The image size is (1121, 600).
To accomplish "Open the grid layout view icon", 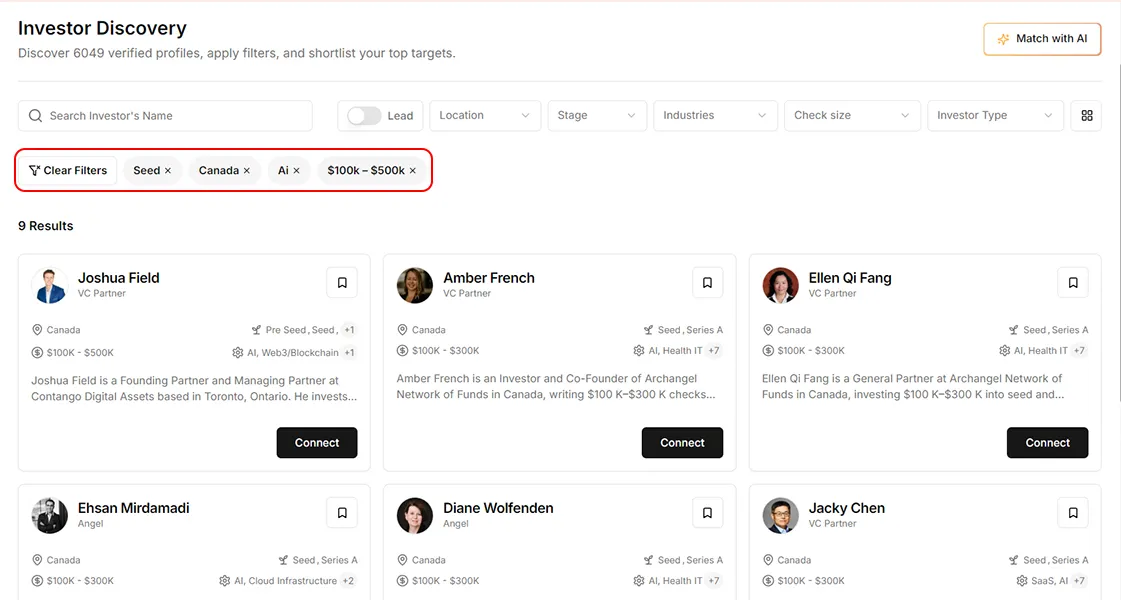I will coord(1086,115).
